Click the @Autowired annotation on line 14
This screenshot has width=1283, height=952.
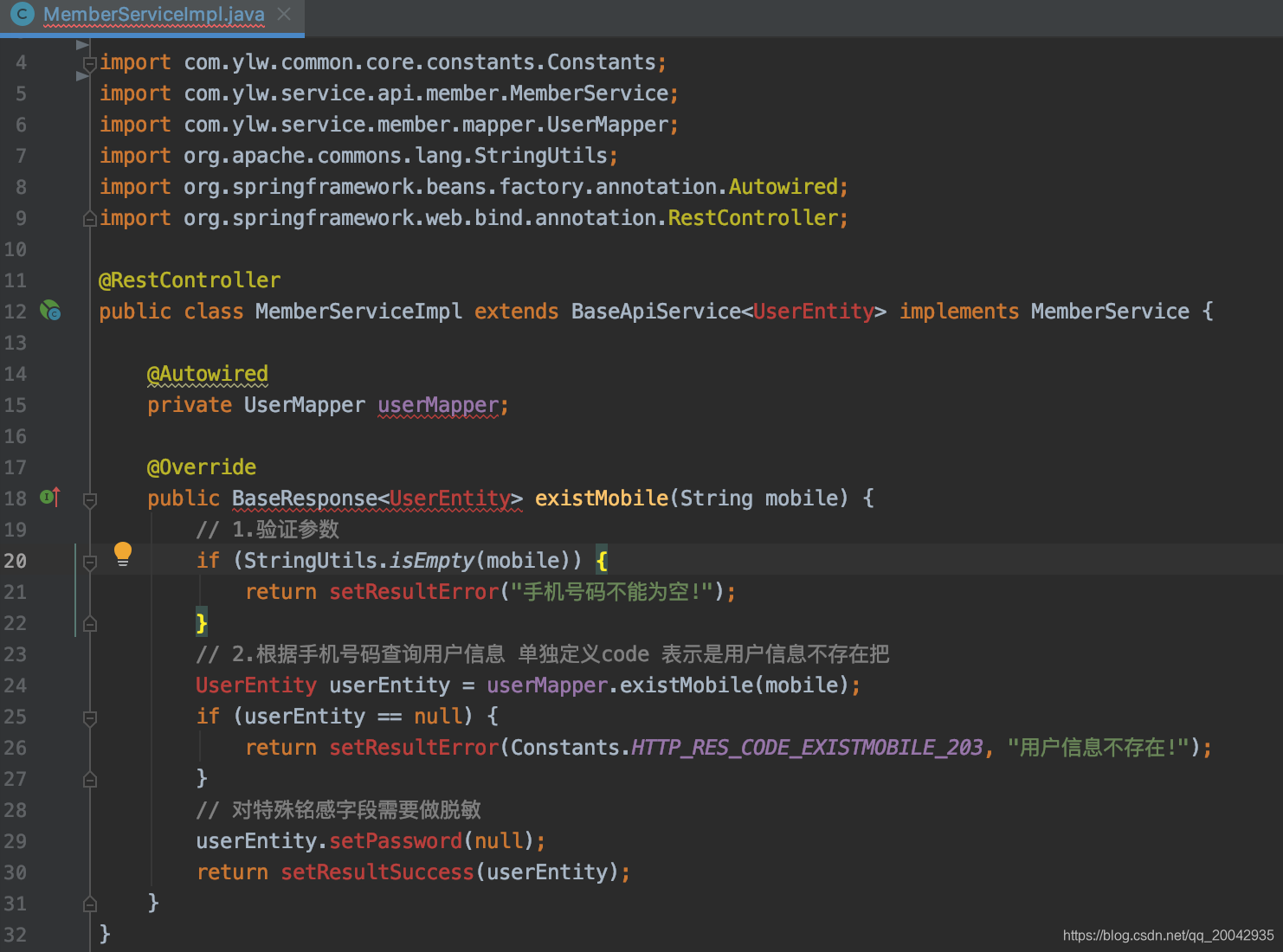point(208,374)
